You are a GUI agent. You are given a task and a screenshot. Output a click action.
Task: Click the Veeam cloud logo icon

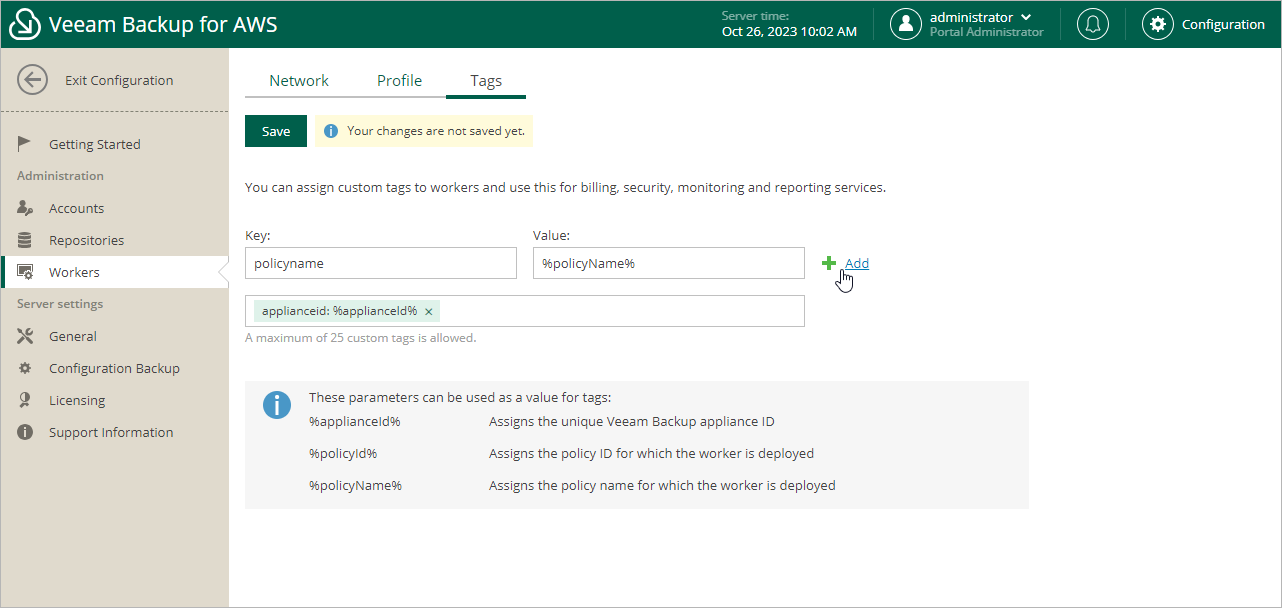click(x=25, y=25)
